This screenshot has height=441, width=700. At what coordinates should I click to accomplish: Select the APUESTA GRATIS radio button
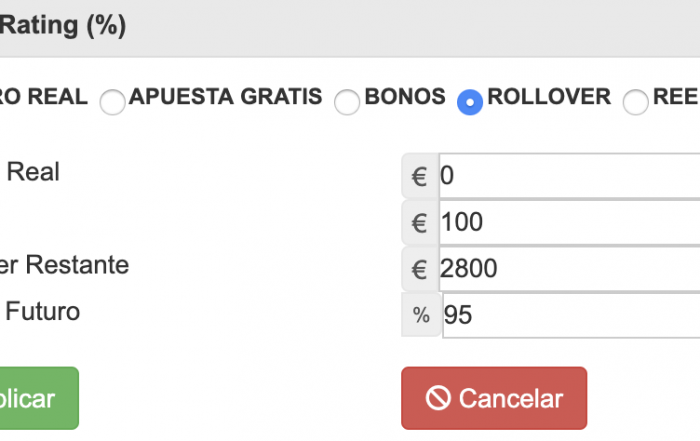(112, 102)
